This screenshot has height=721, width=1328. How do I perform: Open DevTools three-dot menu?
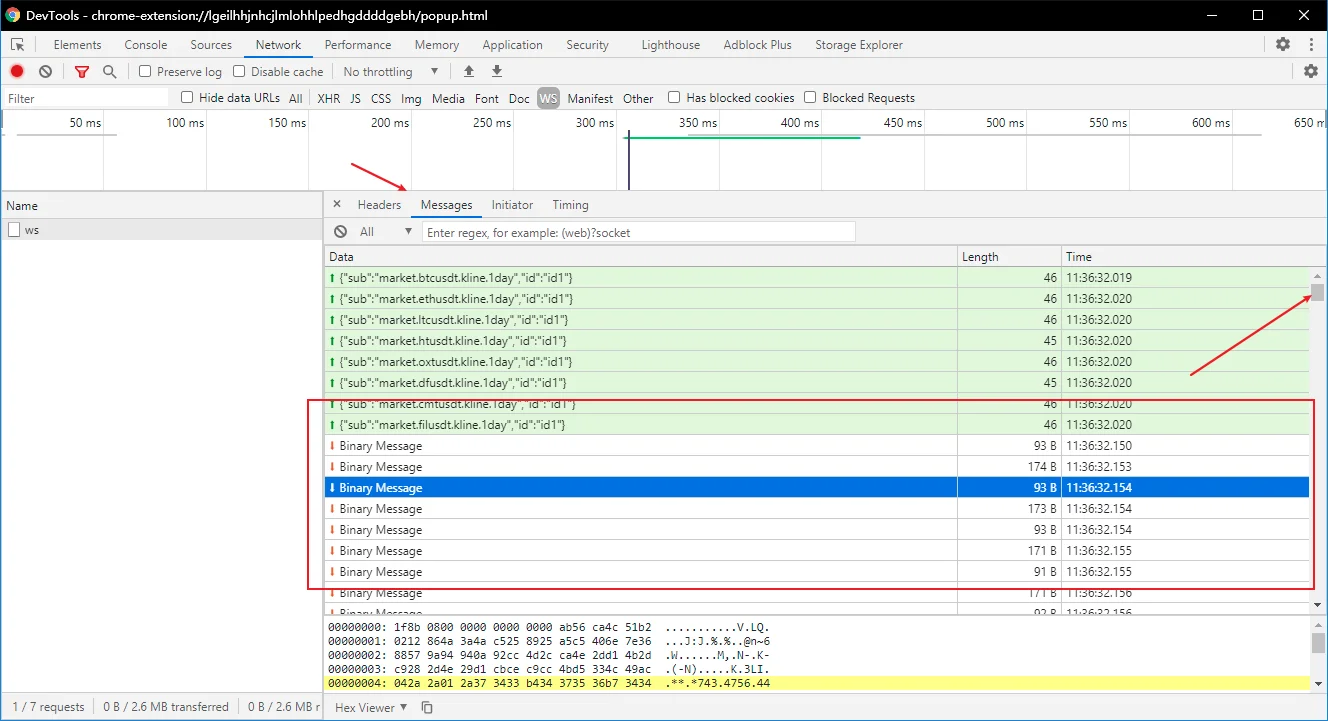1311,44
